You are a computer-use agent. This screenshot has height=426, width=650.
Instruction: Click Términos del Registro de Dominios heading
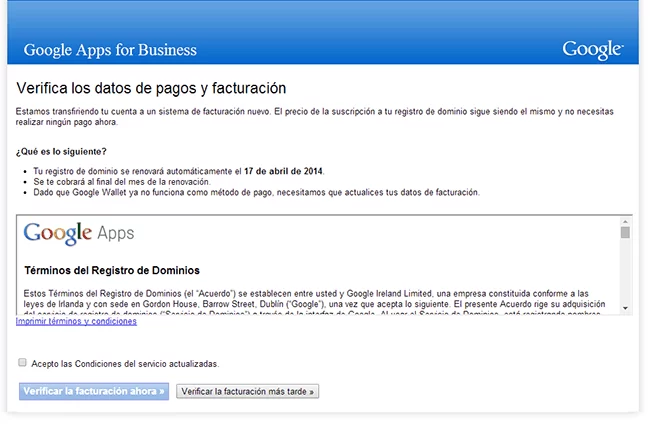(x=112, y=271)
